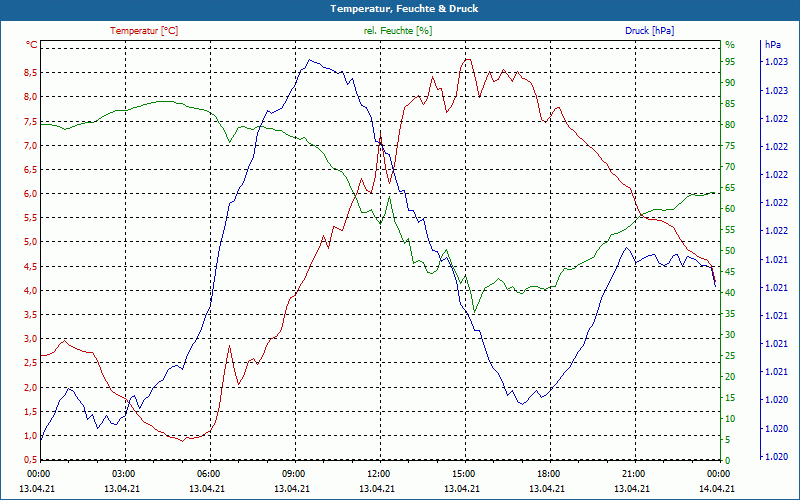Click the "3,5" temperature axis tick
Viewport: 800px width, 500px height.
click(30, 315)
